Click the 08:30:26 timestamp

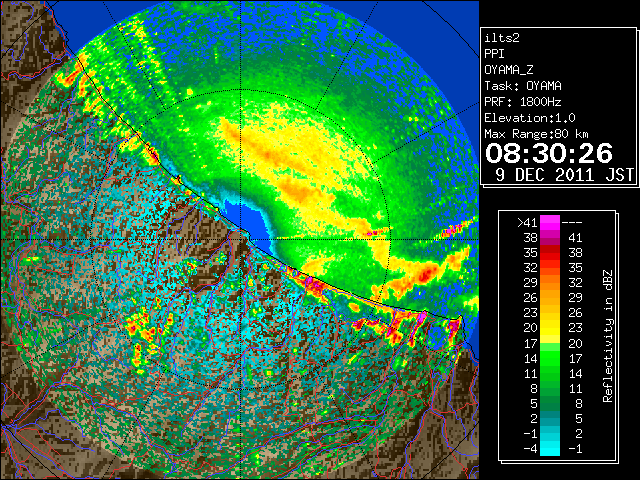pos(549,153)
